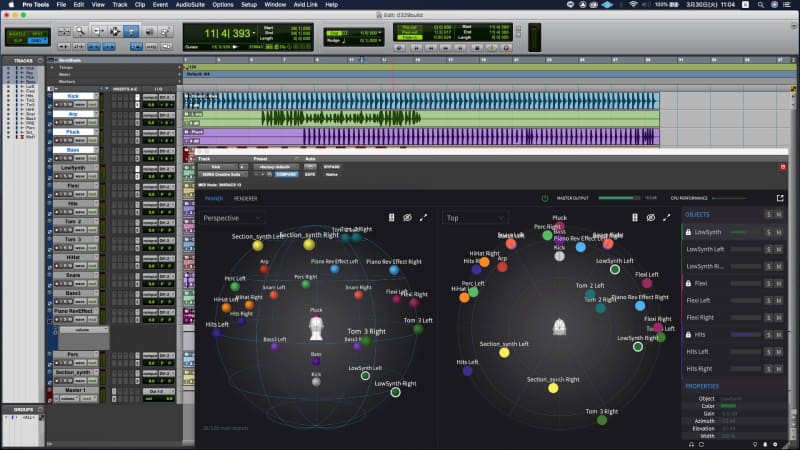Open the volume view selector under Piano RevEffect
The image size is (800, 450).
click(x=84, y=330)
